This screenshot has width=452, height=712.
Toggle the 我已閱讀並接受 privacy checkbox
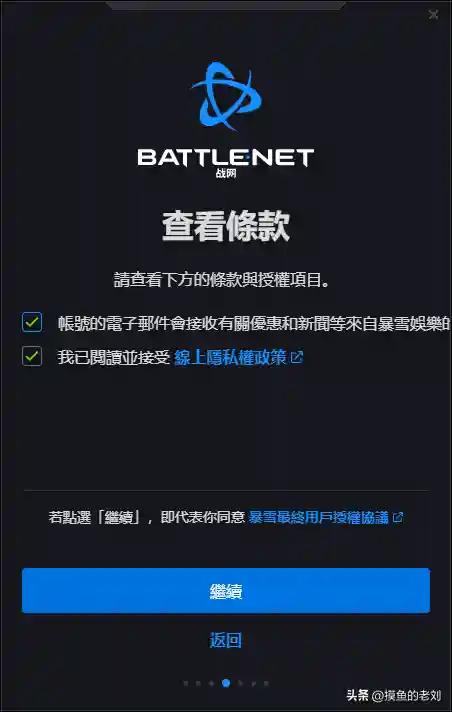(x=32, y=356)
